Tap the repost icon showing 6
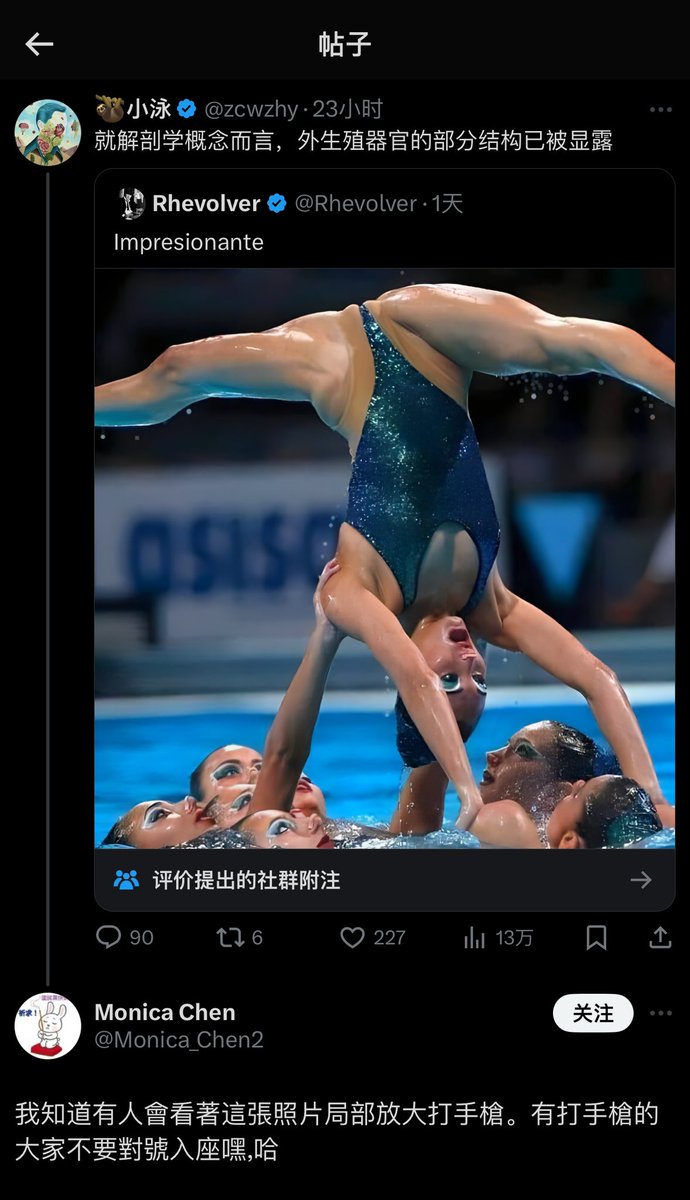 click(x=230, y=937)
